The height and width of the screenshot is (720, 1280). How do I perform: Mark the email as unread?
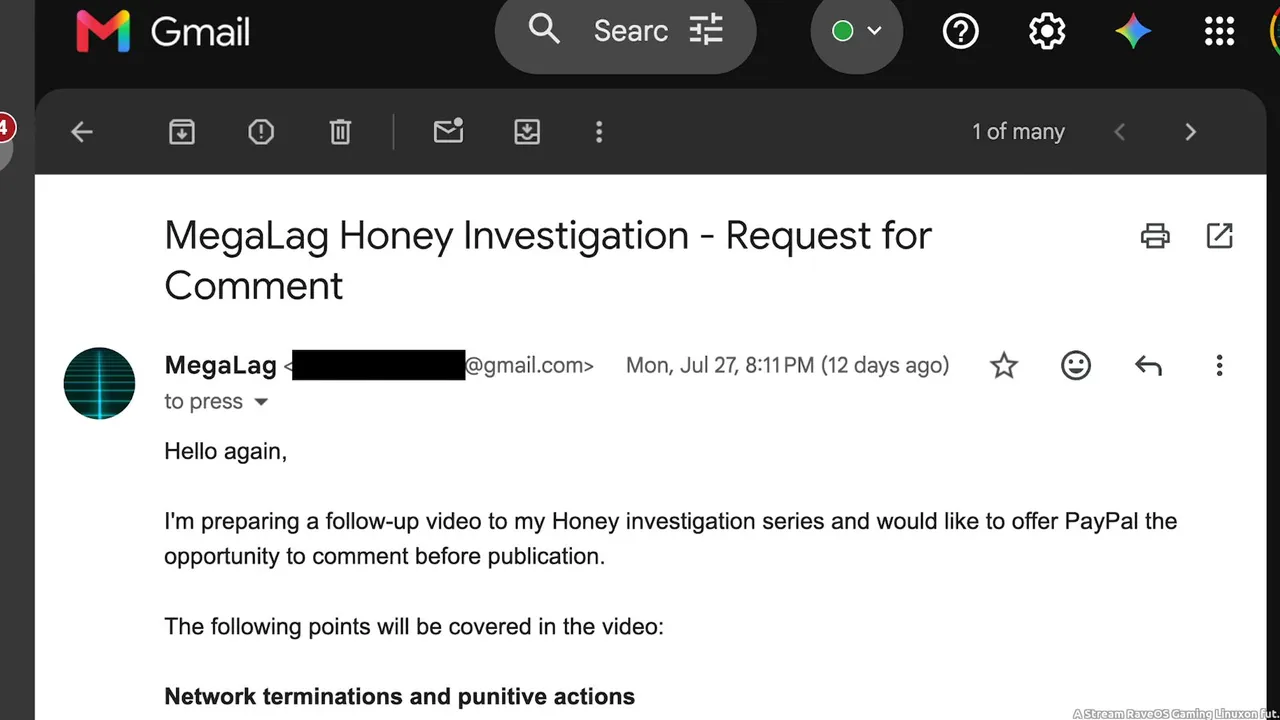[x=448, y=131]
